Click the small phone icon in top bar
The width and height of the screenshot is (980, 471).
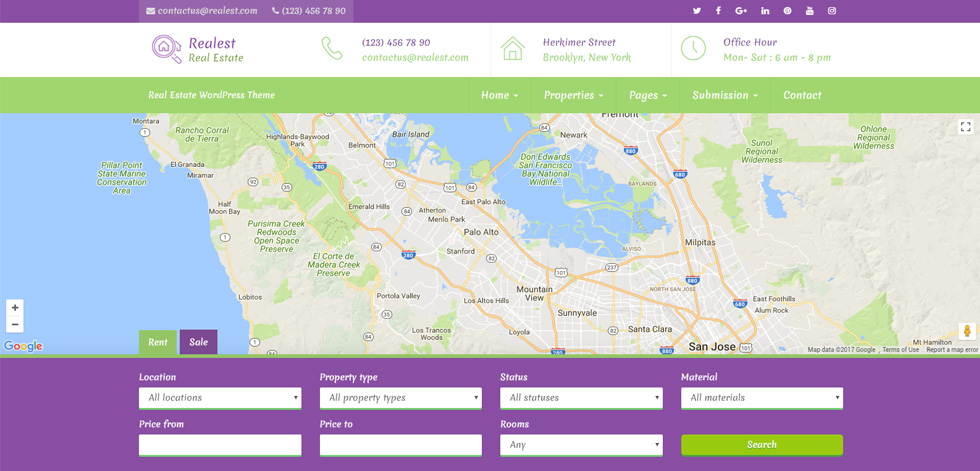pyautogui.click(x=276, y=11)
